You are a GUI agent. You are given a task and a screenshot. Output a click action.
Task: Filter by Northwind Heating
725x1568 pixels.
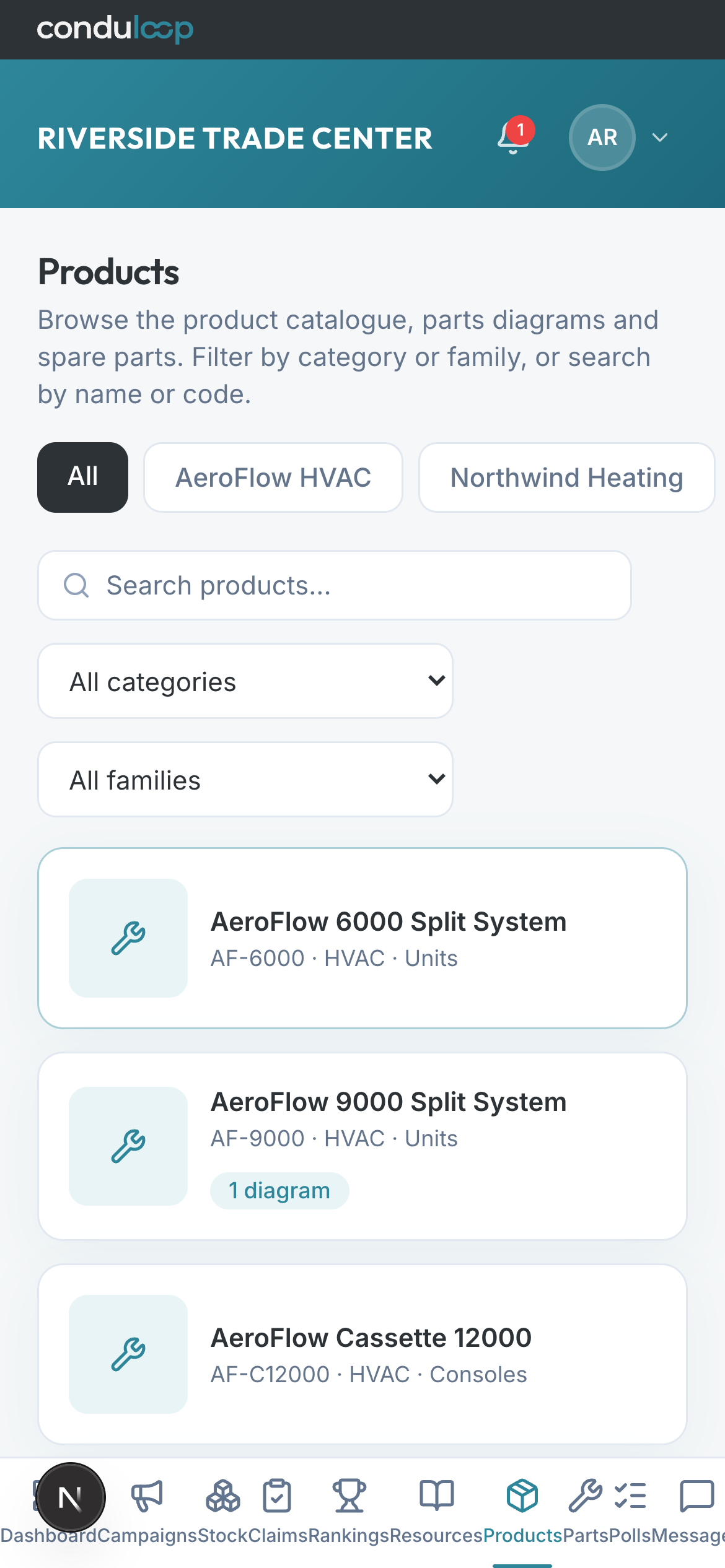(566, 477)
